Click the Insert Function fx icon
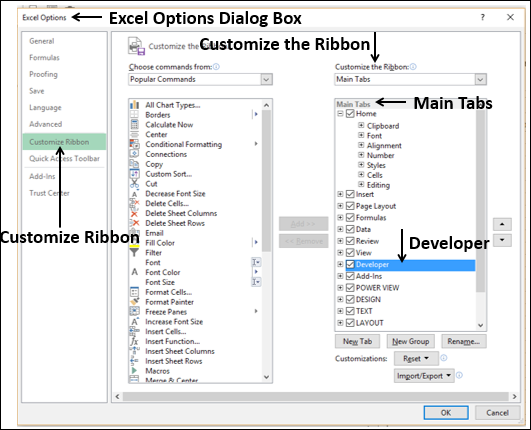 coord(134,341)
